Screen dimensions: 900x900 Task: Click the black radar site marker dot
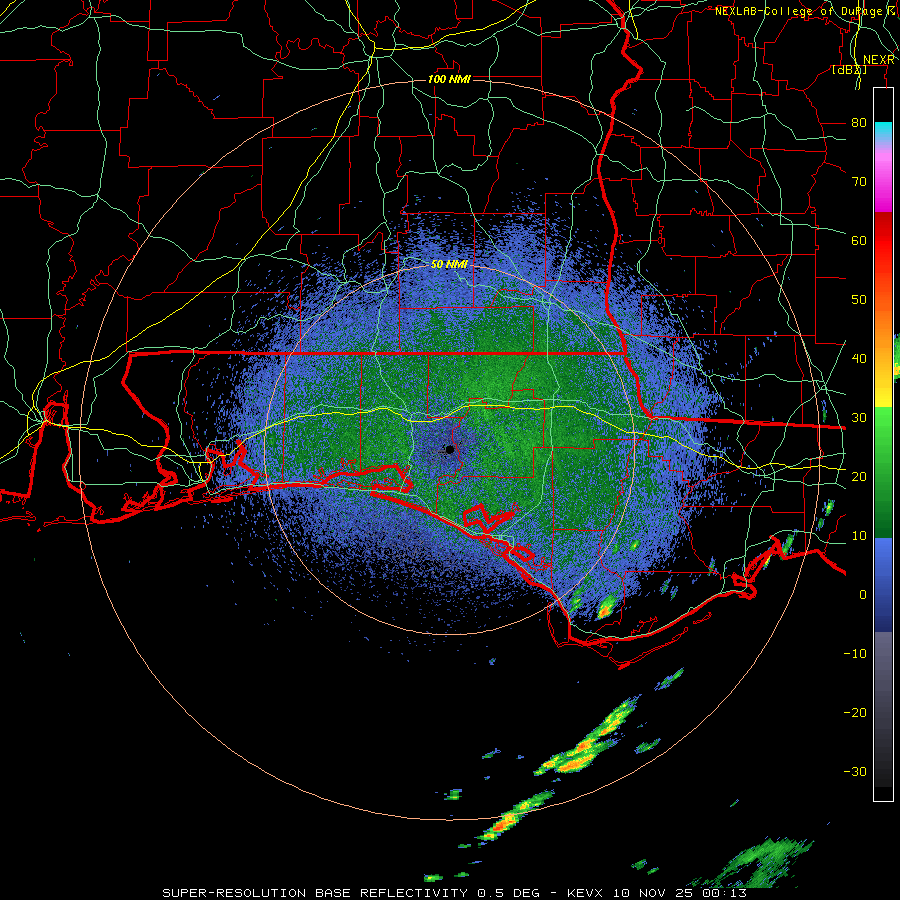pyautogui.click(x=450, y=449)
